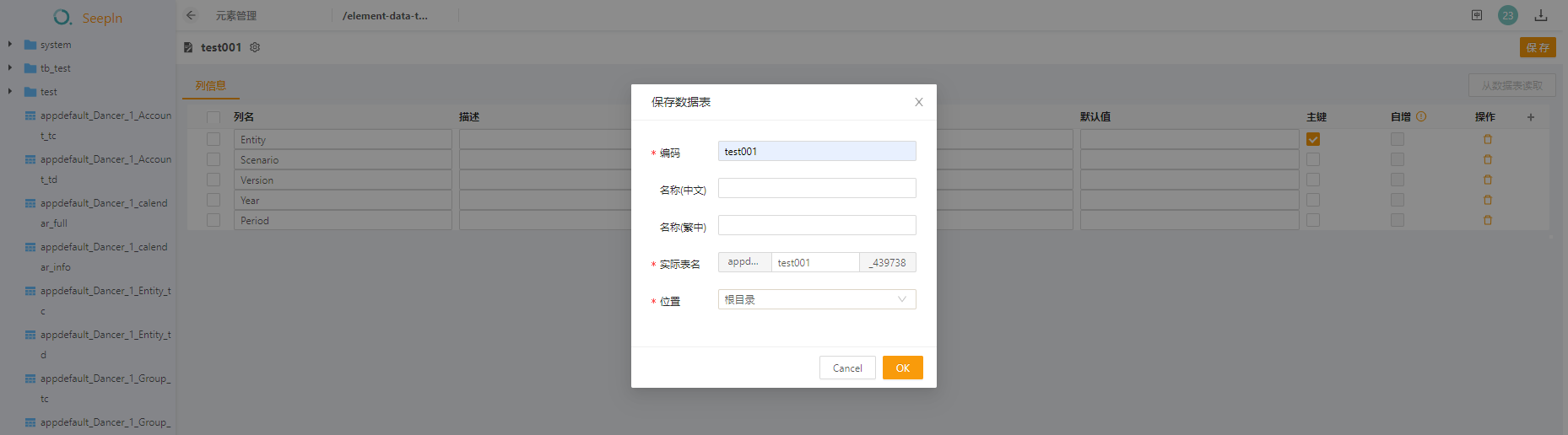Open the 位置 dropdown showing 根目录
The image size is (1568, 435).
pos(817,299)
